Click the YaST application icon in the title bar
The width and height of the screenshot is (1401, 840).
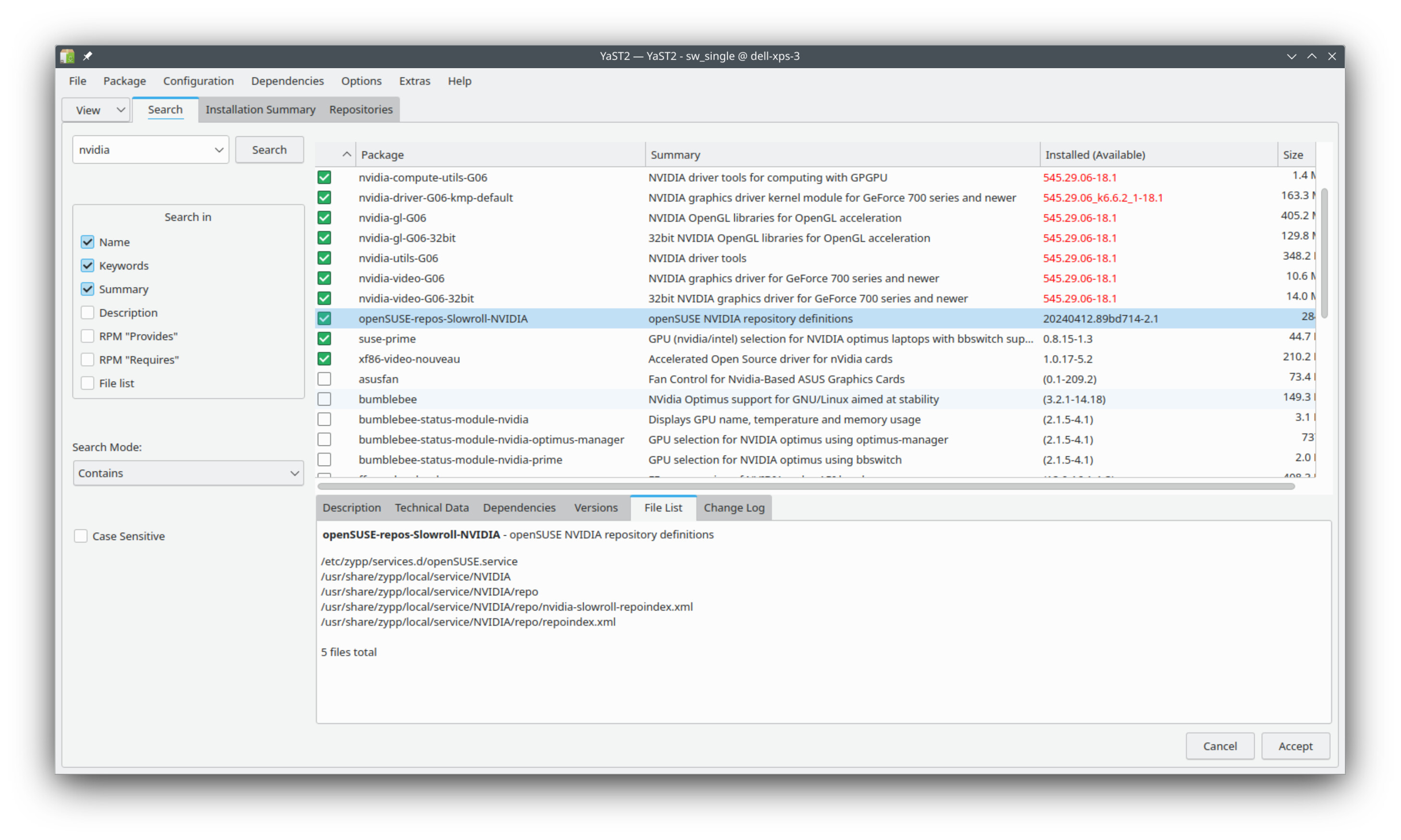pos(67,56)
